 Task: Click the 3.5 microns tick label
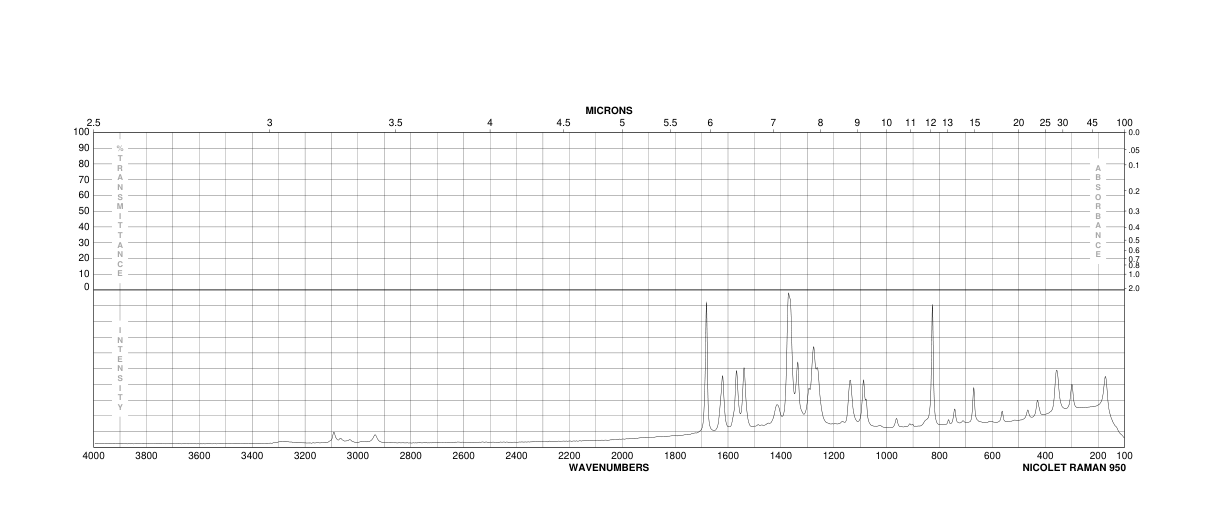click(395, 122)
